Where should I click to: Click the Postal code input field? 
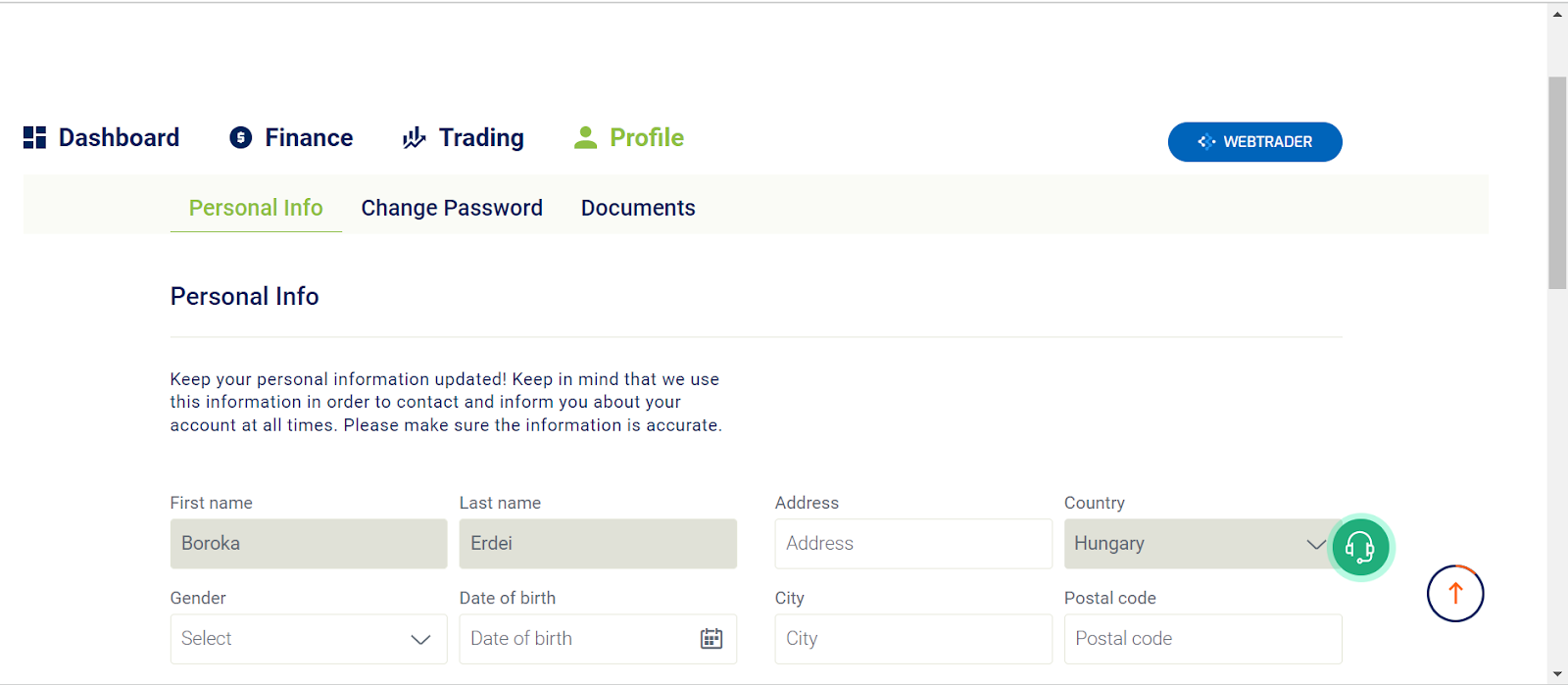(x=1203, y=639)
